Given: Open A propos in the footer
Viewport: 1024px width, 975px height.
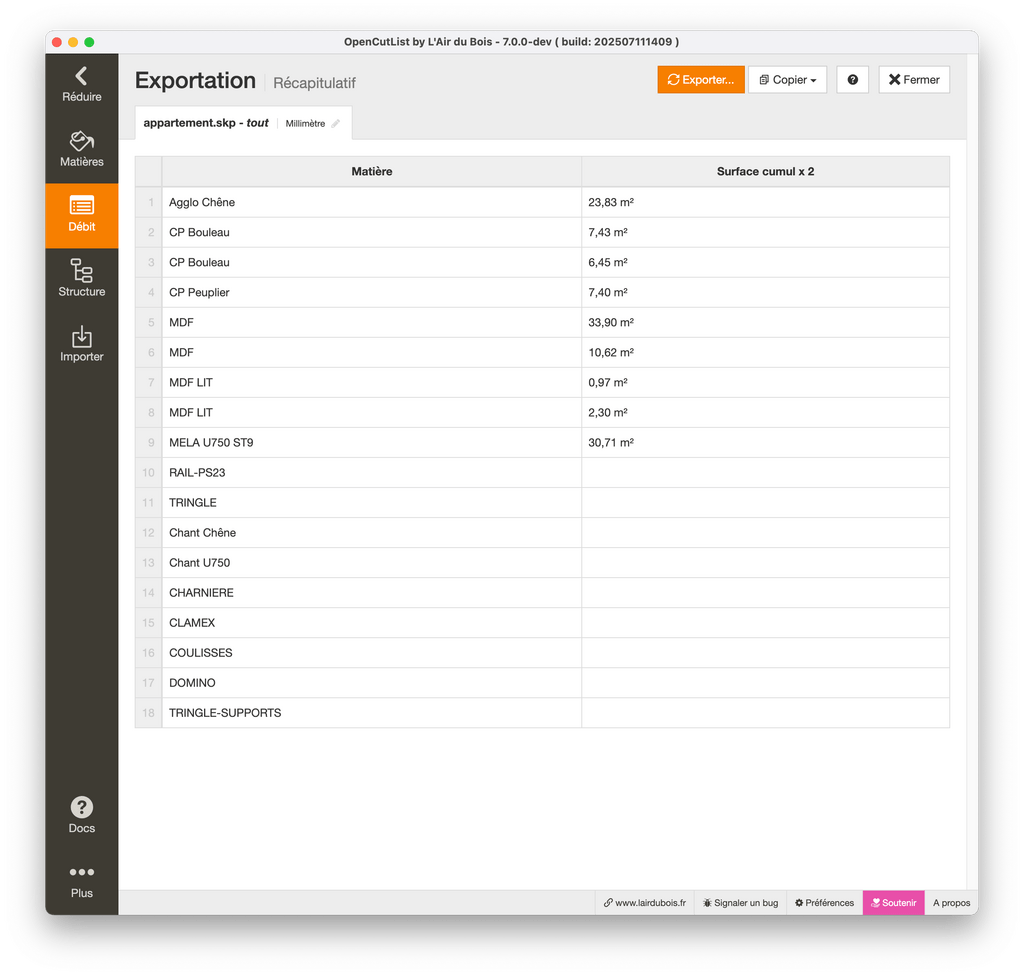Looking at the screenshot, I should pos(951,903).
